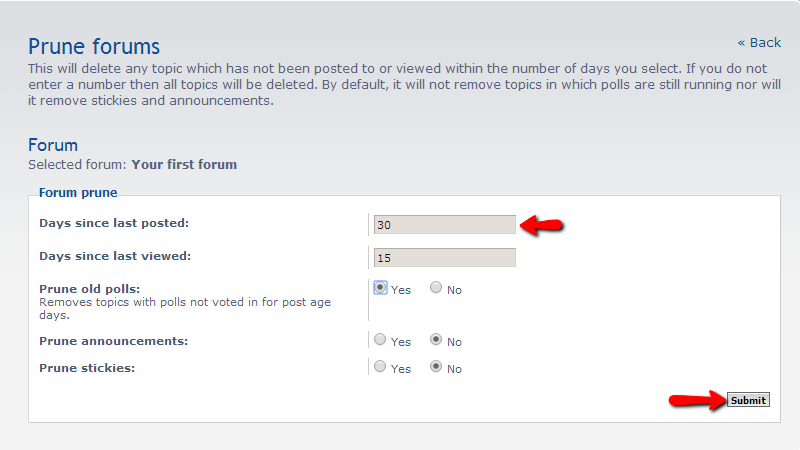Click the Prune forums page heading

pyautogui.click(x=94, y=46)
